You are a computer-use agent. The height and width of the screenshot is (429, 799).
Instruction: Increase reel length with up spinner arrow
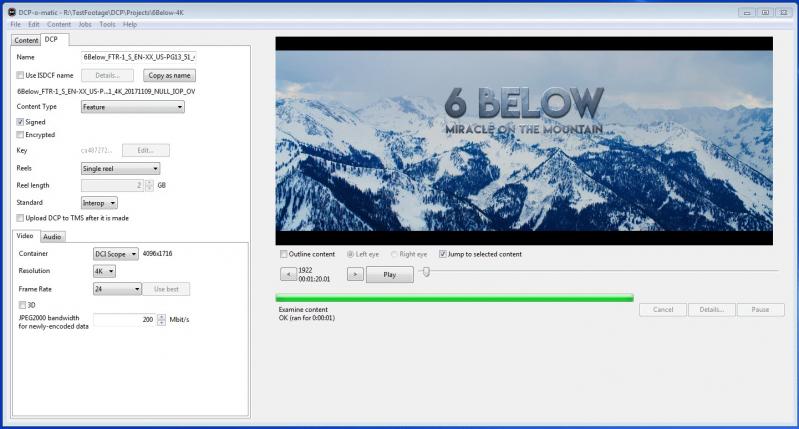pos(149,182)
